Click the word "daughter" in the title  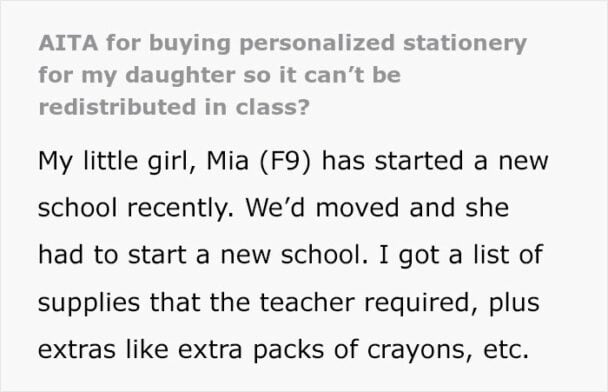[180, 76]
